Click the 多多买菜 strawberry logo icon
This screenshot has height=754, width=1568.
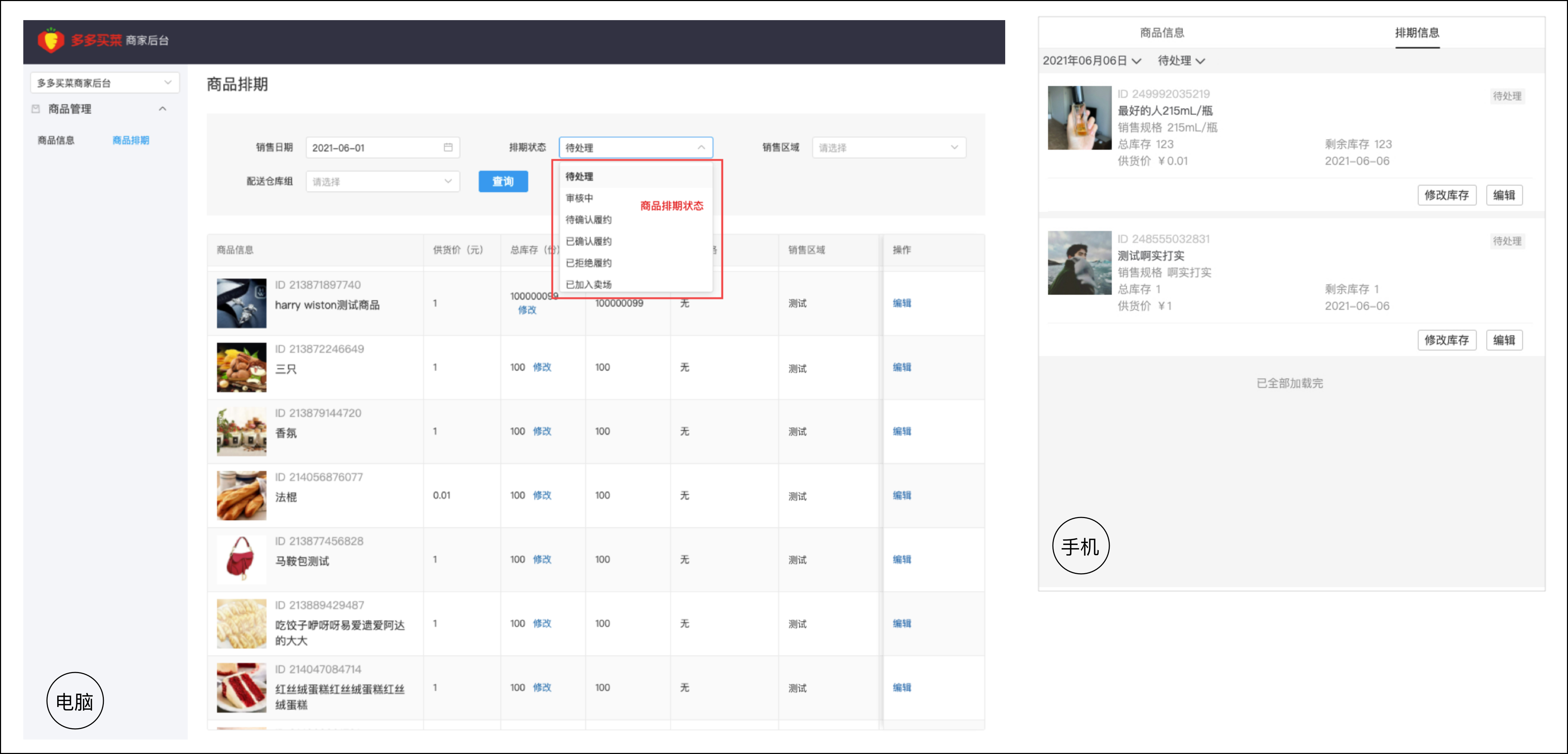click(x=50, y=40)
